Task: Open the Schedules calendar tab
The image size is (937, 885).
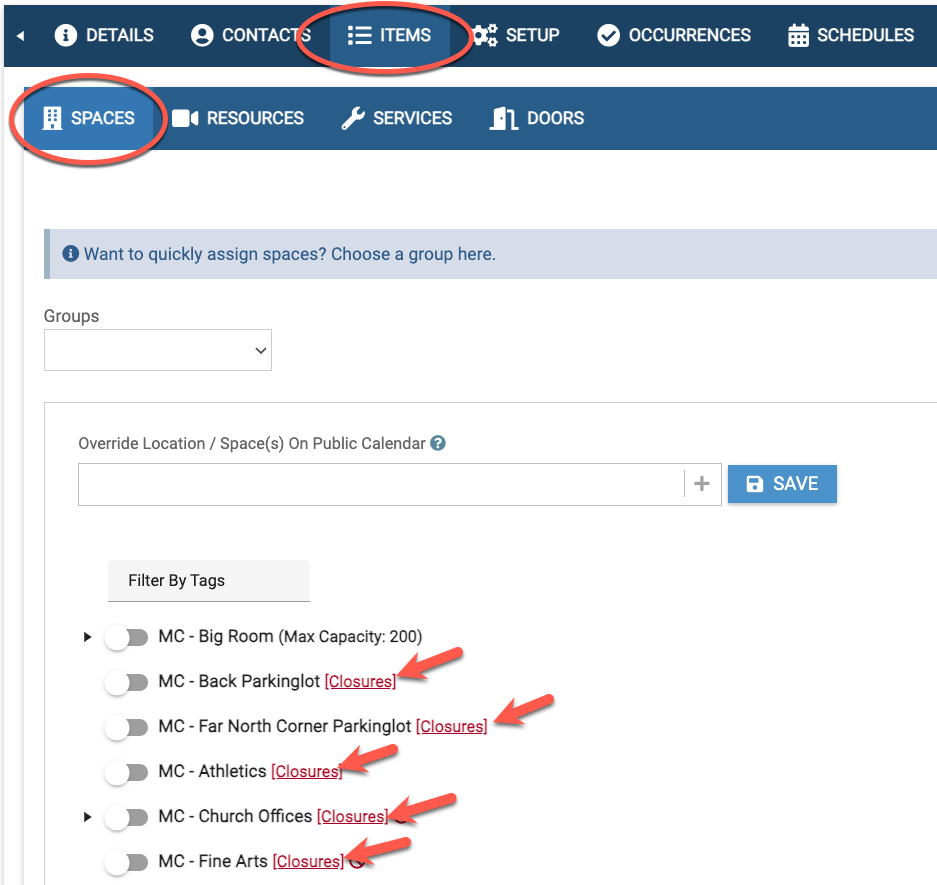Action: point(851,35)
